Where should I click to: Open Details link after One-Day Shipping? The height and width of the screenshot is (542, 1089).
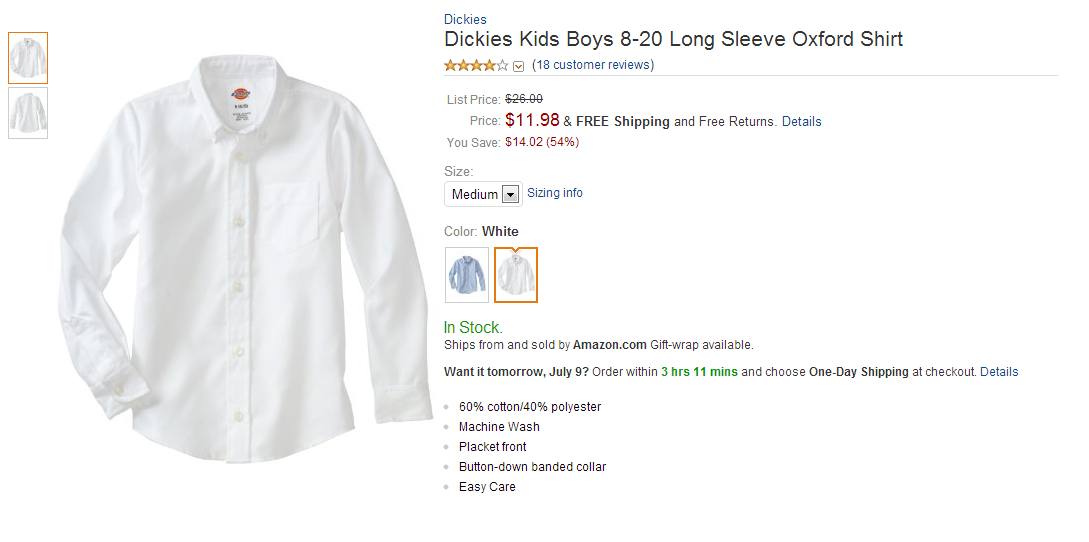[x=999, y=372]
